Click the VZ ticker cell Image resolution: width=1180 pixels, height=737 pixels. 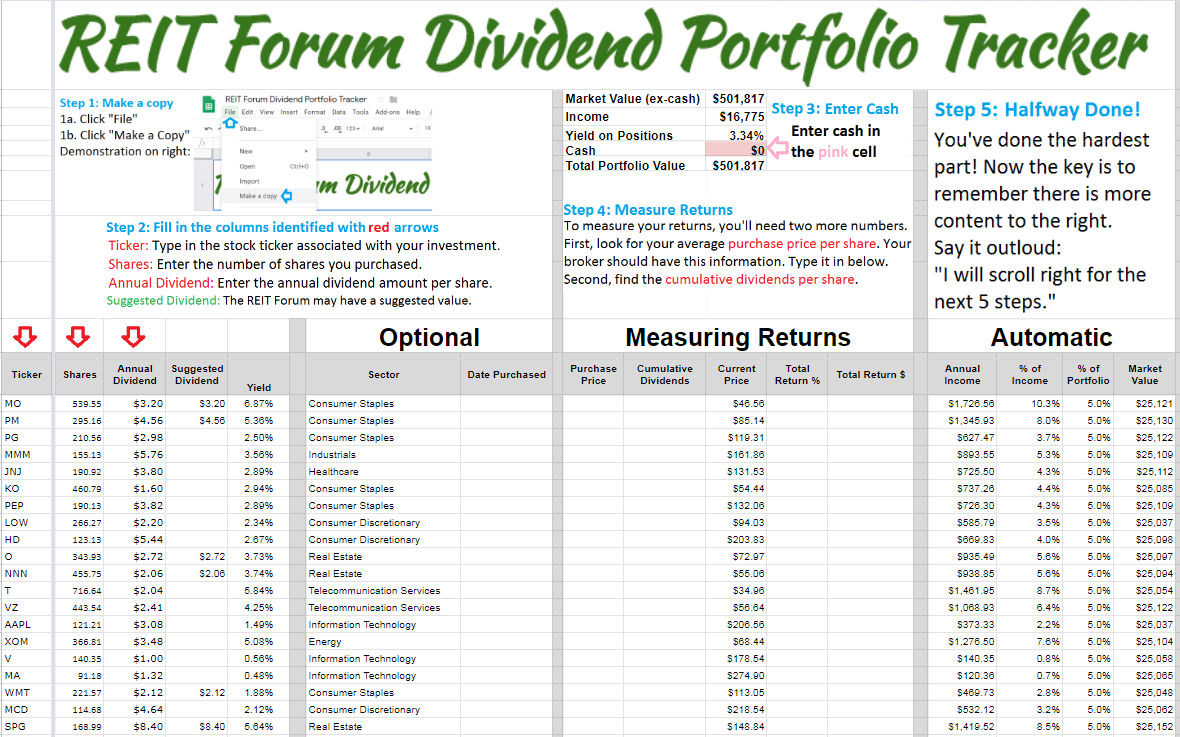pyautogui.click(x=26, y=608)
